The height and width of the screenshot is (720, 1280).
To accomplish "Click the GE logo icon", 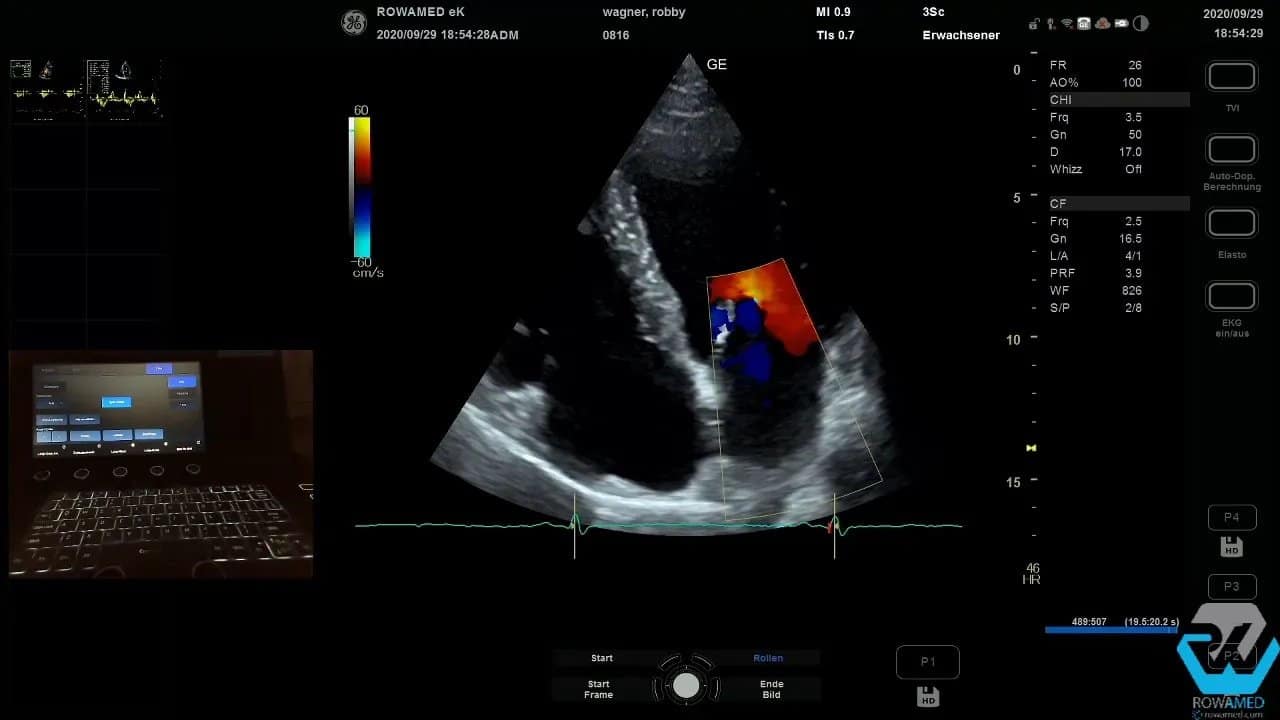I will 353,23.
